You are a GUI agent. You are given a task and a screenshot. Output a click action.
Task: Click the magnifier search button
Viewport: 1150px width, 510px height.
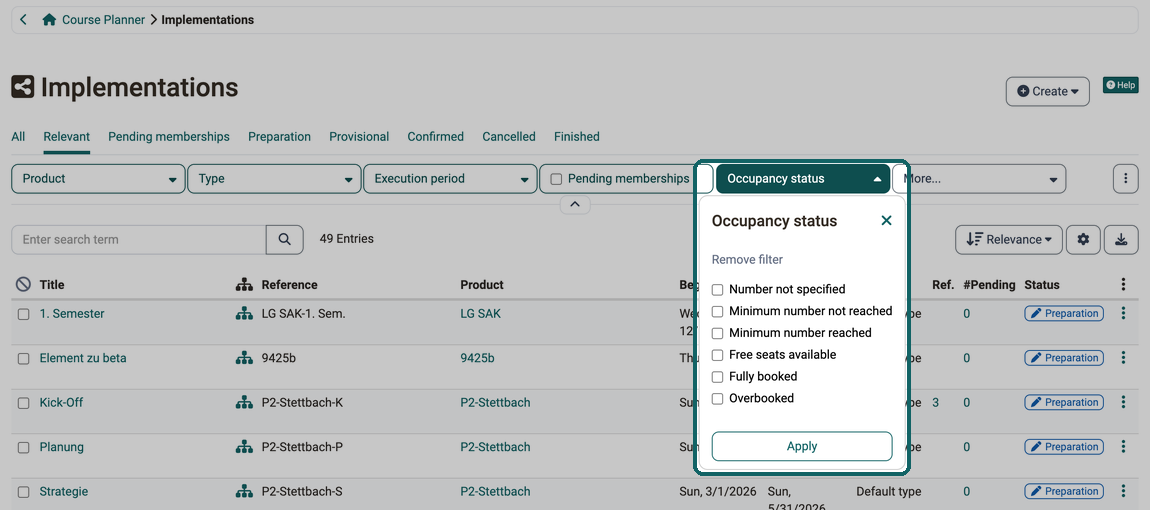click(285, 239)
